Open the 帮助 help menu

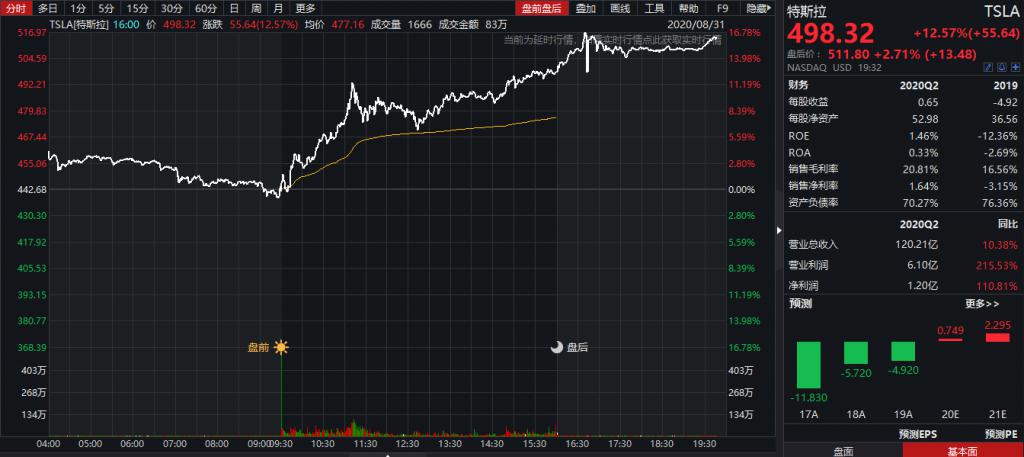pyautogui.click(x=688, y=8)
